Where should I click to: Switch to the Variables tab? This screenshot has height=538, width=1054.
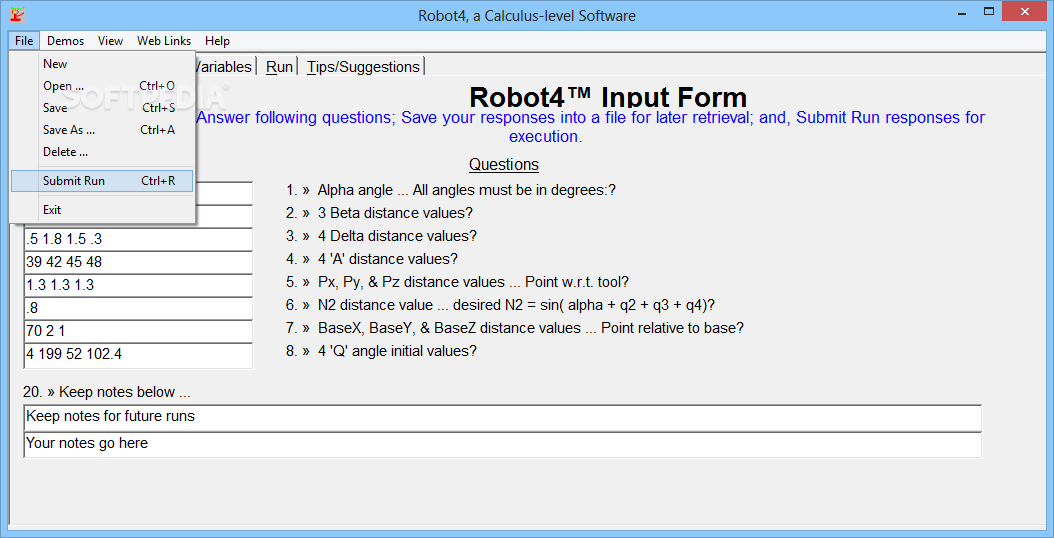225,67
